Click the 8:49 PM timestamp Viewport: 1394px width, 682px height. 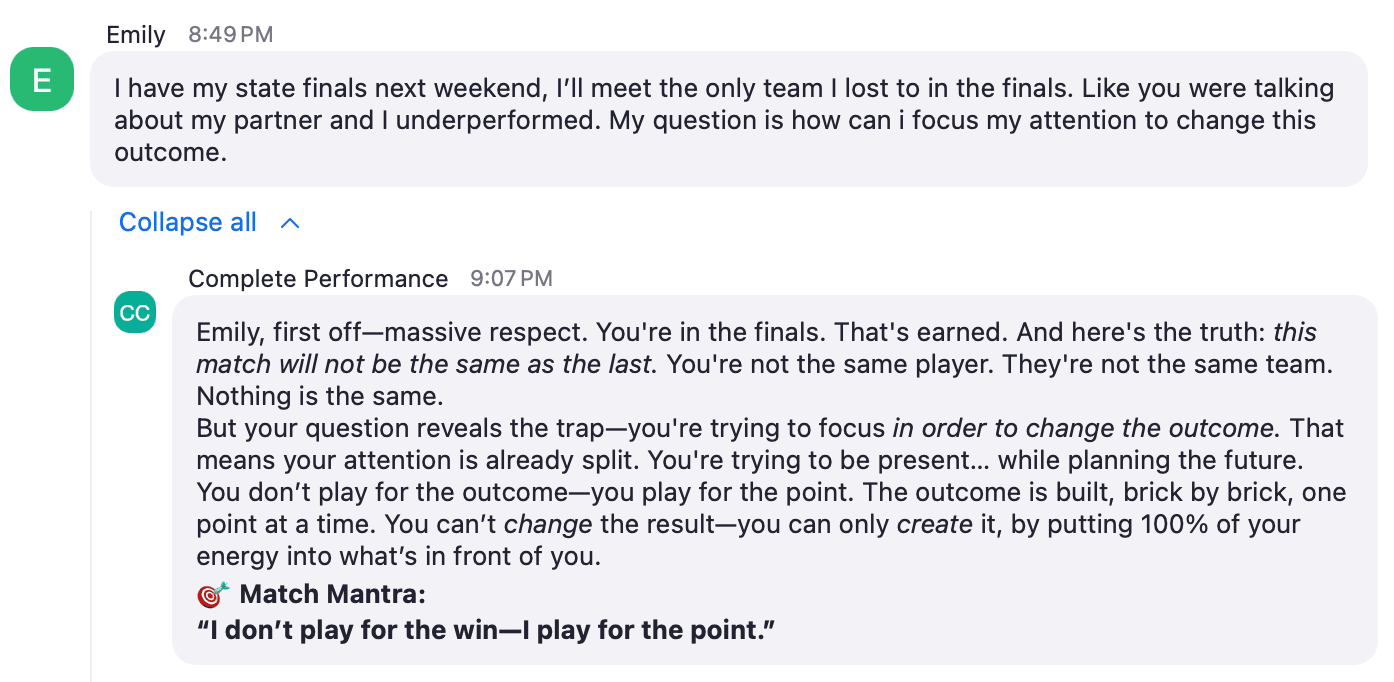pyautogui.click(x=230, y=35)
